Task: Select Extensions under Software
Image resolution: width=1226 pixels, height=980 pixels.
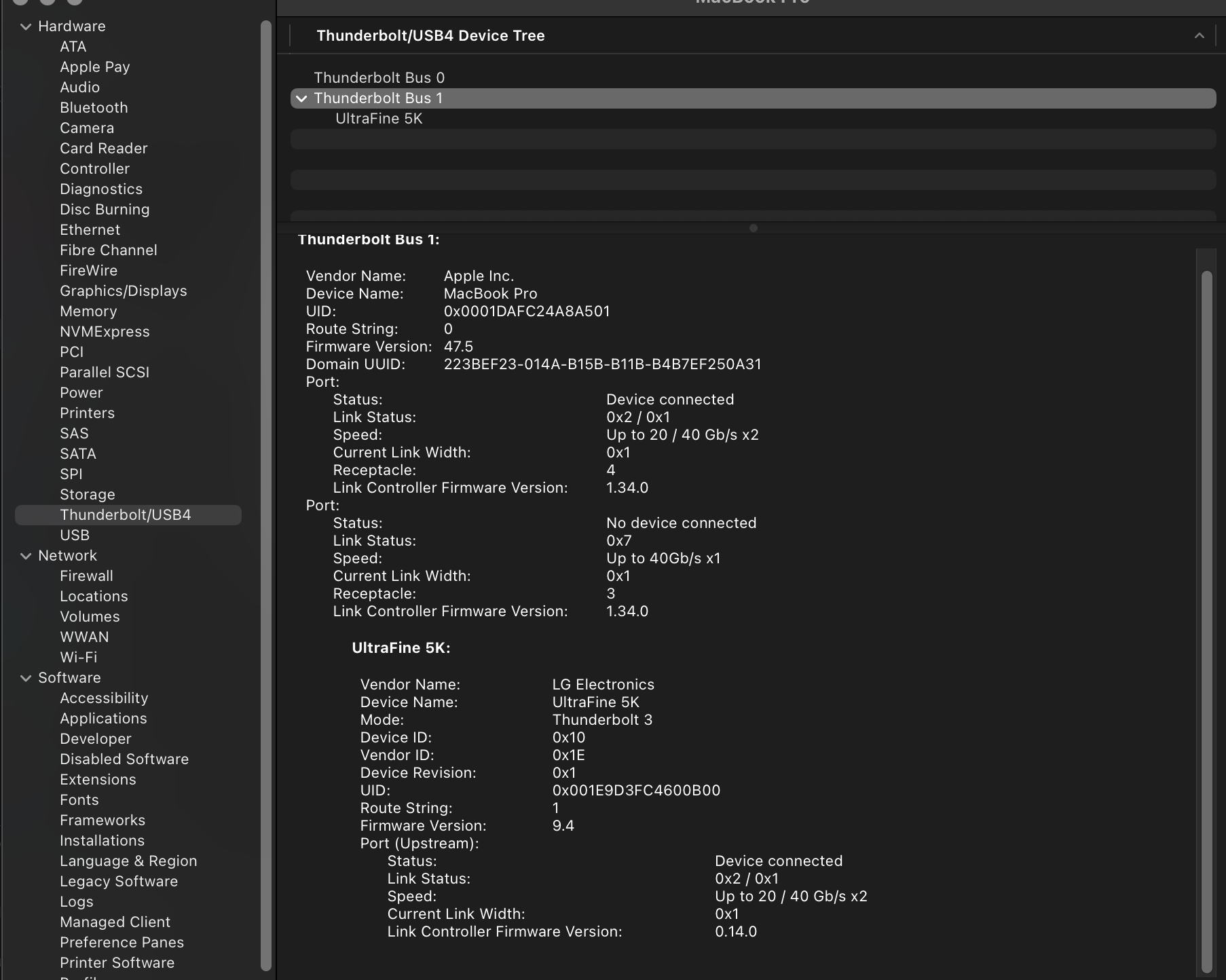Action: tap(98, 780)
